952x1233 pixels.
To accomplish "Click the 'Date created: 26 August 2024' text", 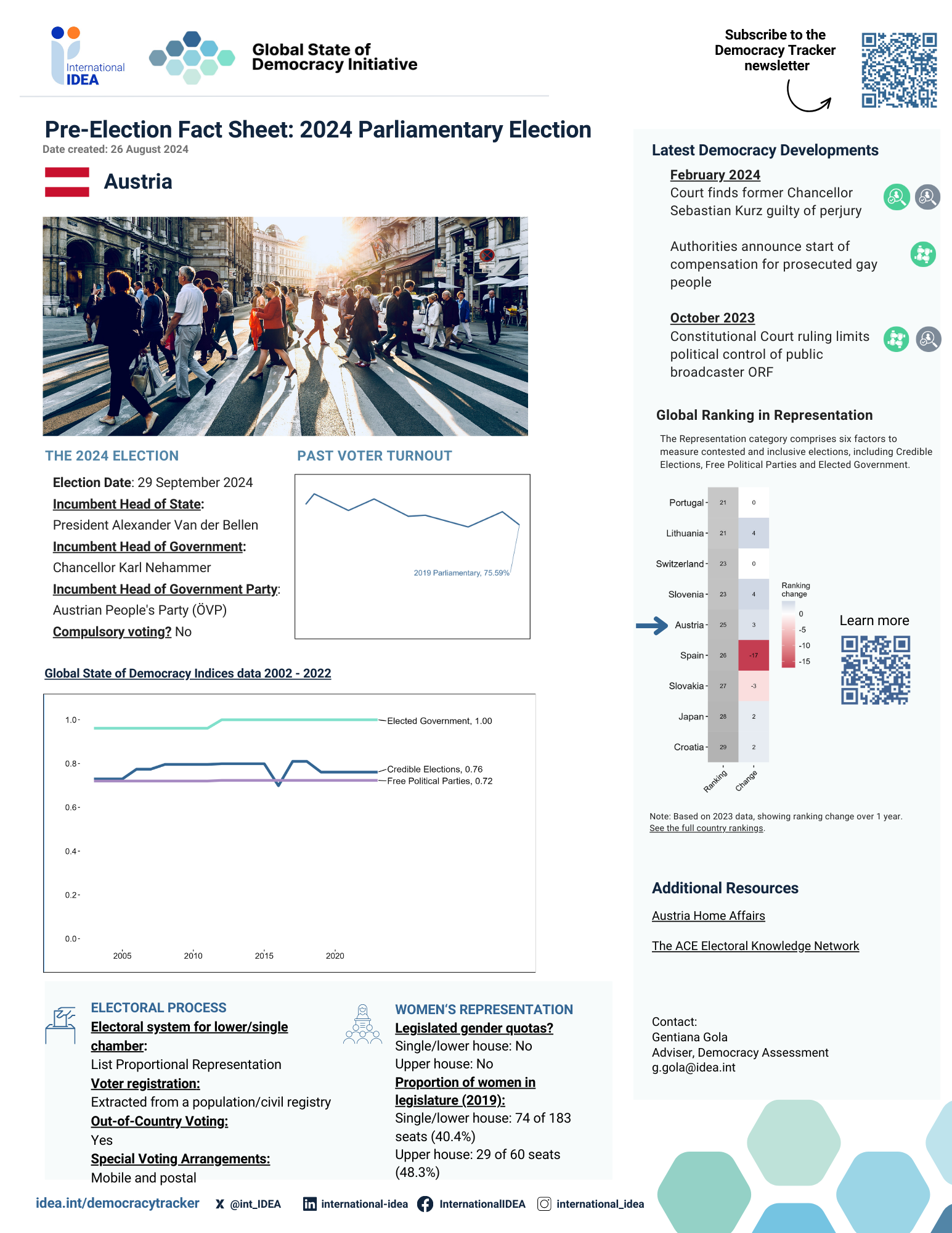I will coord(115,149).
